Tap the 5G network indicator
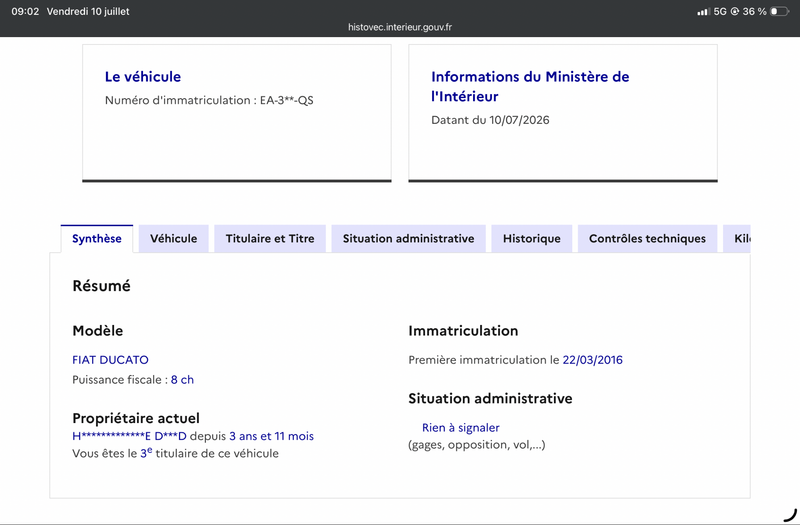 pos(720,11)
